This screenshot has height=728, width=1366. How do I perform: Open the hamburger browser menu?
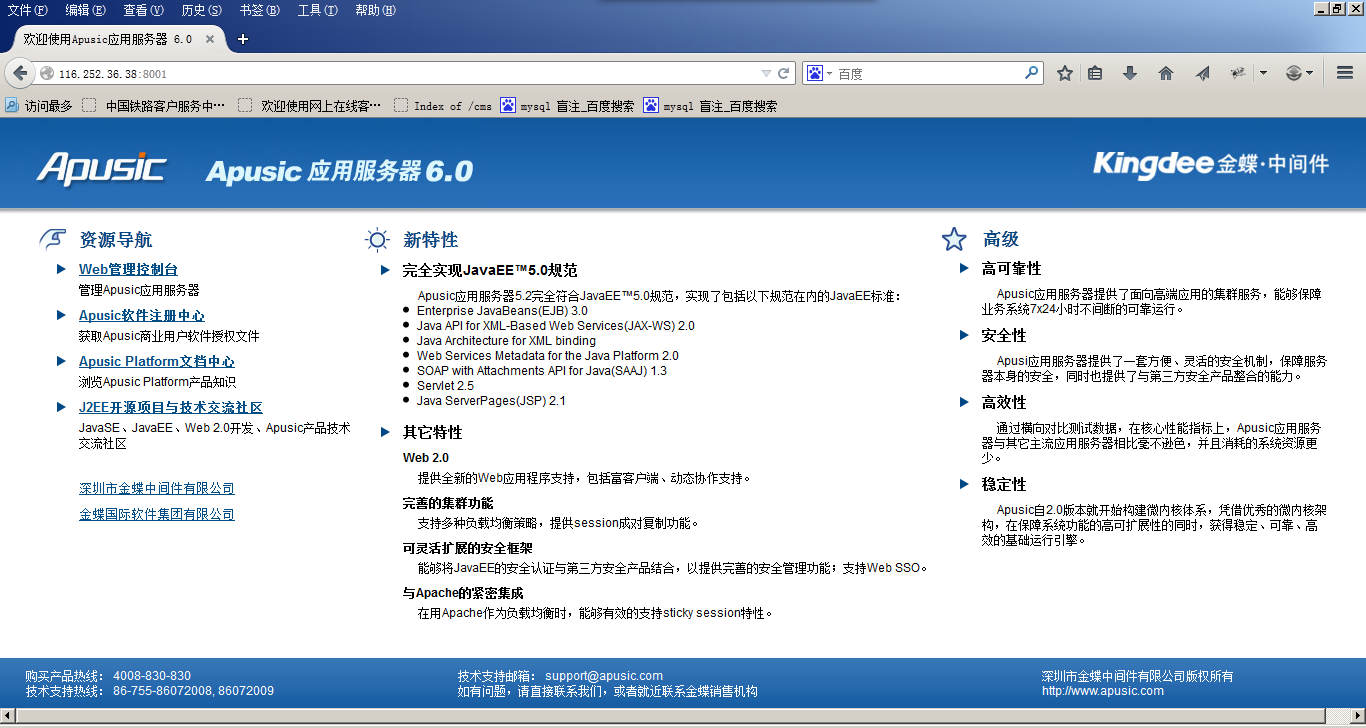pos(1345,73)
